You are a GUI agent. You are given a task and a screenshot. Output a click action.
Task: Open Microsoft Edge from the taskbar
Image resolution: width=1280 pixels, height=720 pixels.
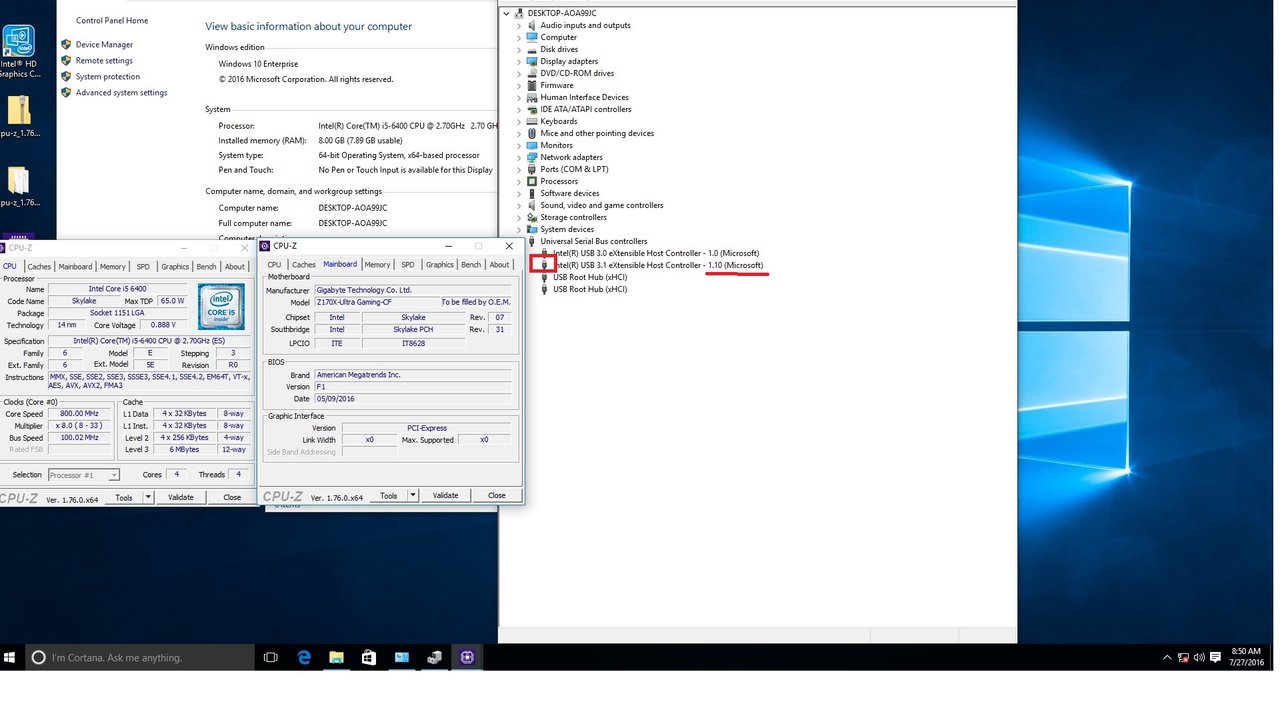[x=304, y=657]
